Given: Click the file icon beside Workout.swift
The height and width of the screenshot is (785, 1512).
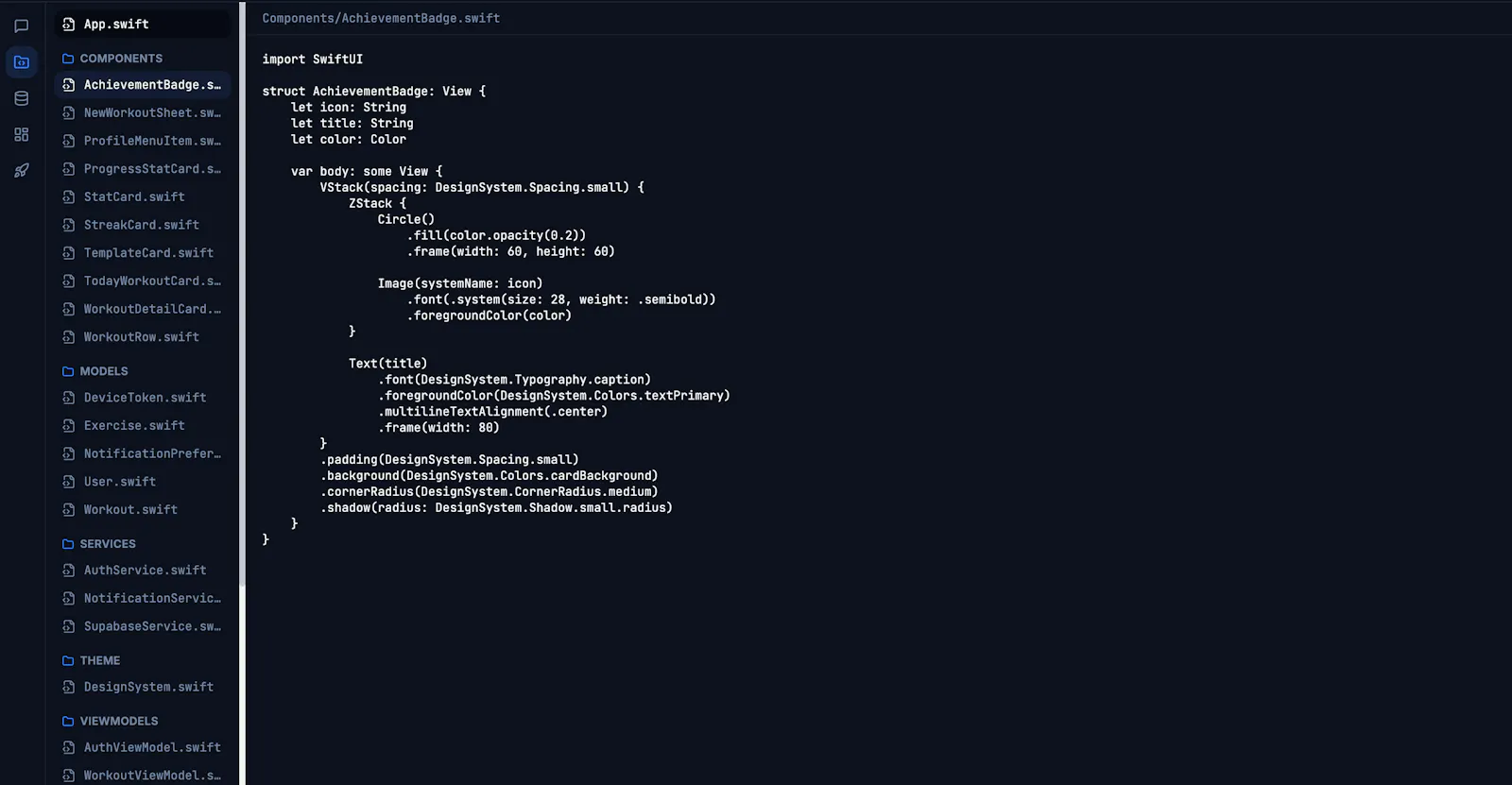Looking at the screenshot, I should (x=68, y=510).
